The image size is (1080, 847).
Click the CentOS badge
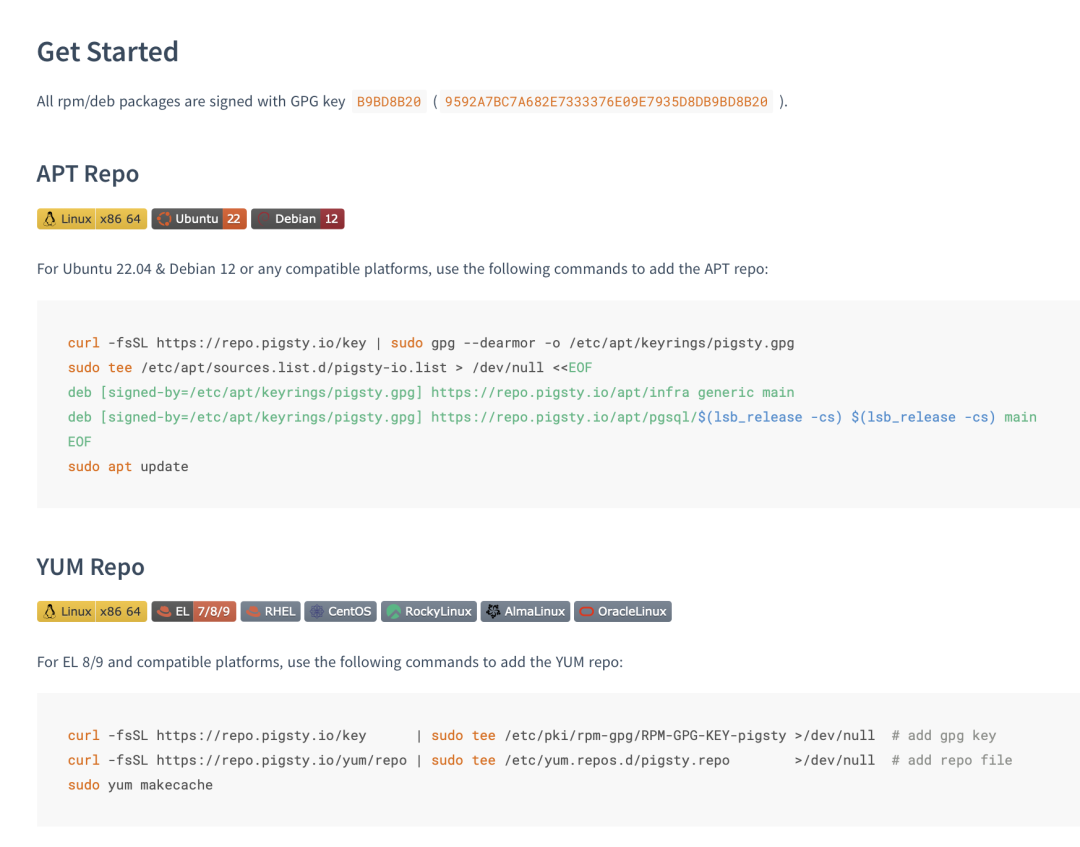[x=340, y=611]
